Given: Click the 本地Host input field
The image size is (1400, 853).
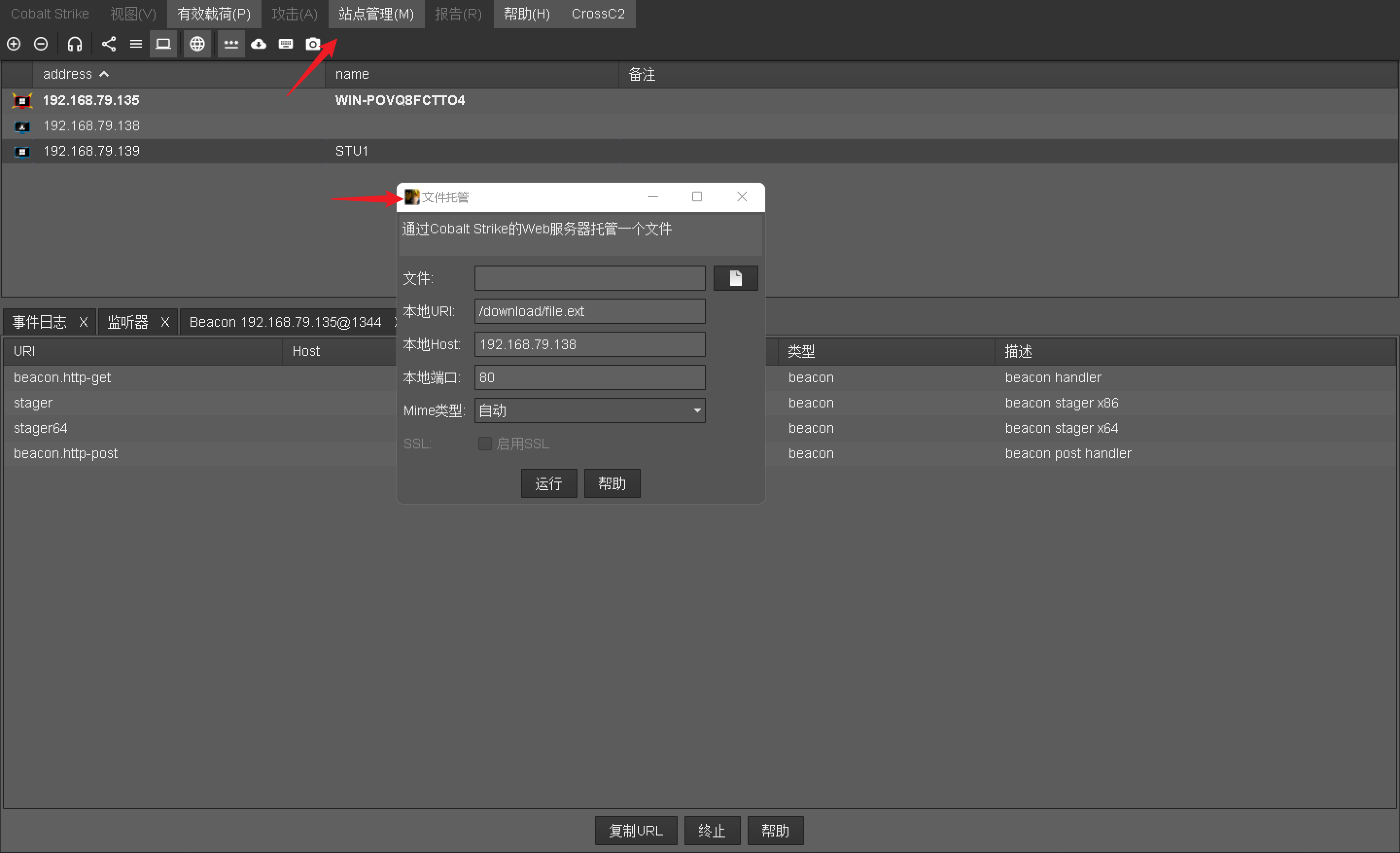Looking at the screenshot, I should (x=590, y=344).
